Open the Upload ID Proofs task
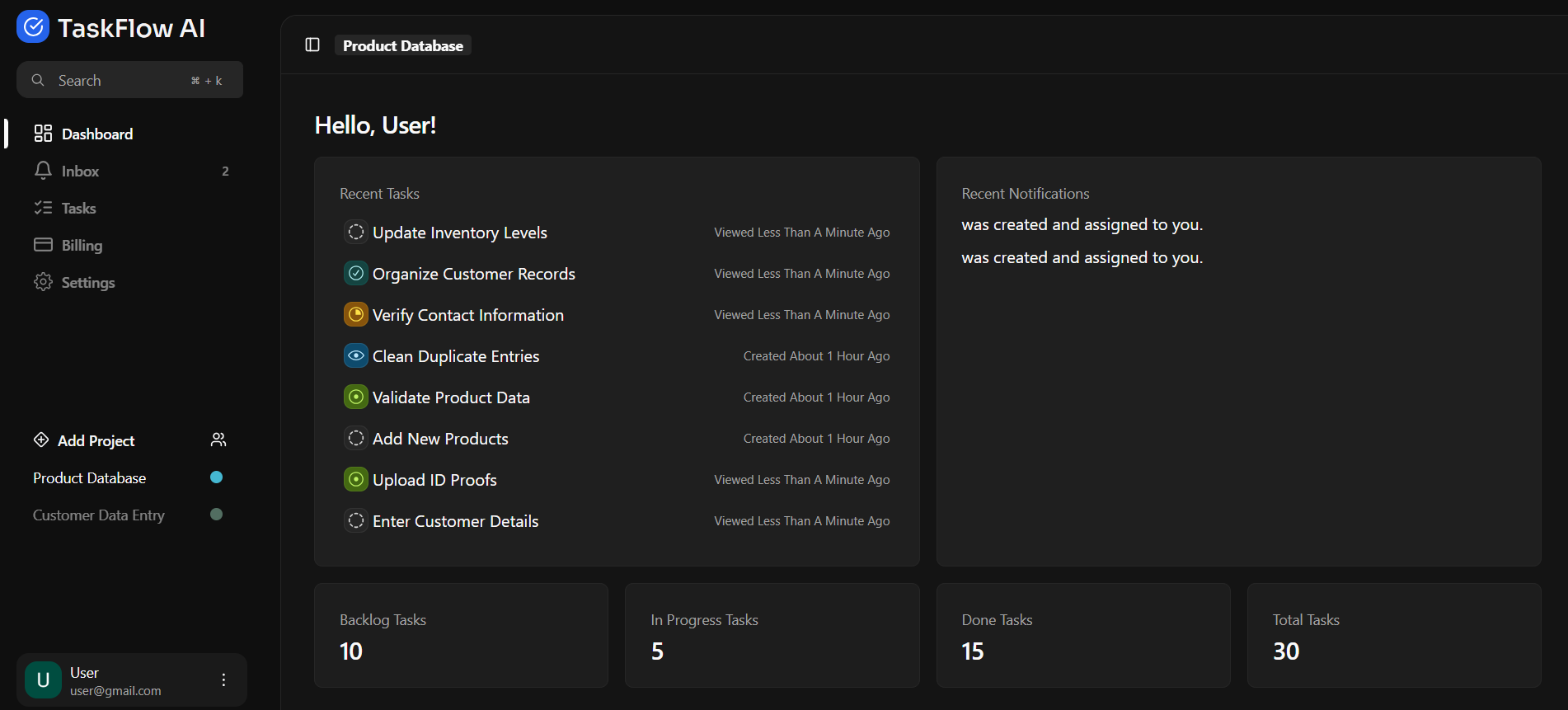 click(x=434, y=480)
